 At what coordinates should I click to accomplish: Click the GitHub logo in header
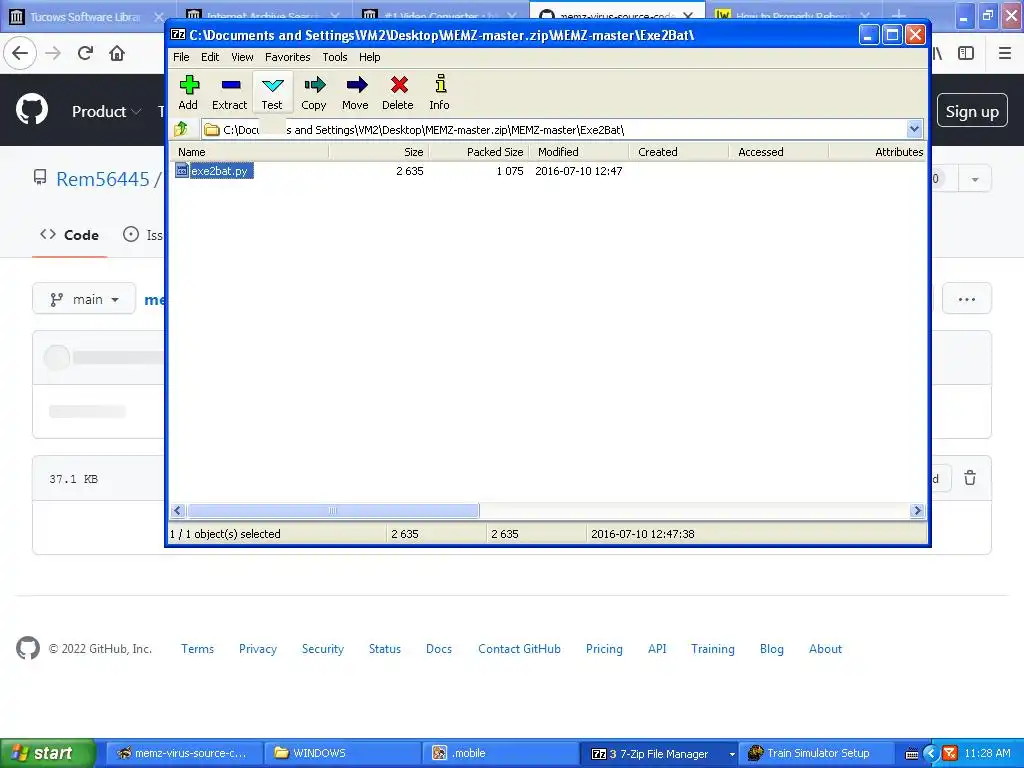[32, 110]
